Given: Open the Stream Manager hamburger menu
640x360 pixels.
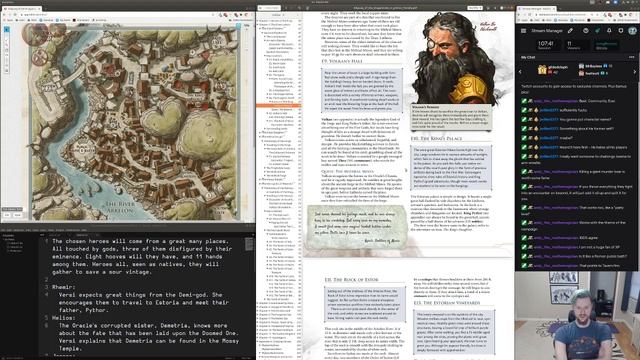Looking at the screenshot, I should click(x=523, y=31).
